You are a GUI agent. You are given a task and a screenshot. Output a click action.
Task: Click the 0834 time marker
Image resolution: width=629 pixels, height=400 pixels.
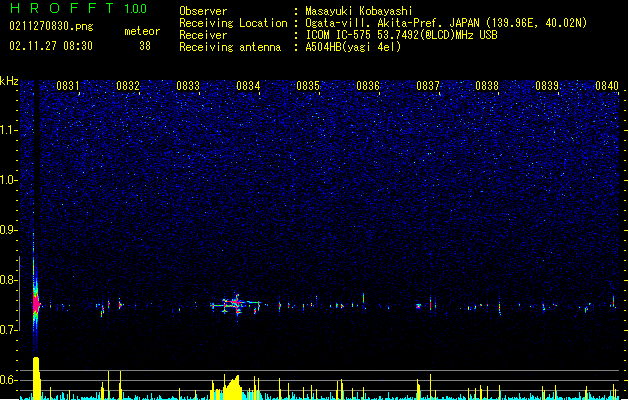248,86
